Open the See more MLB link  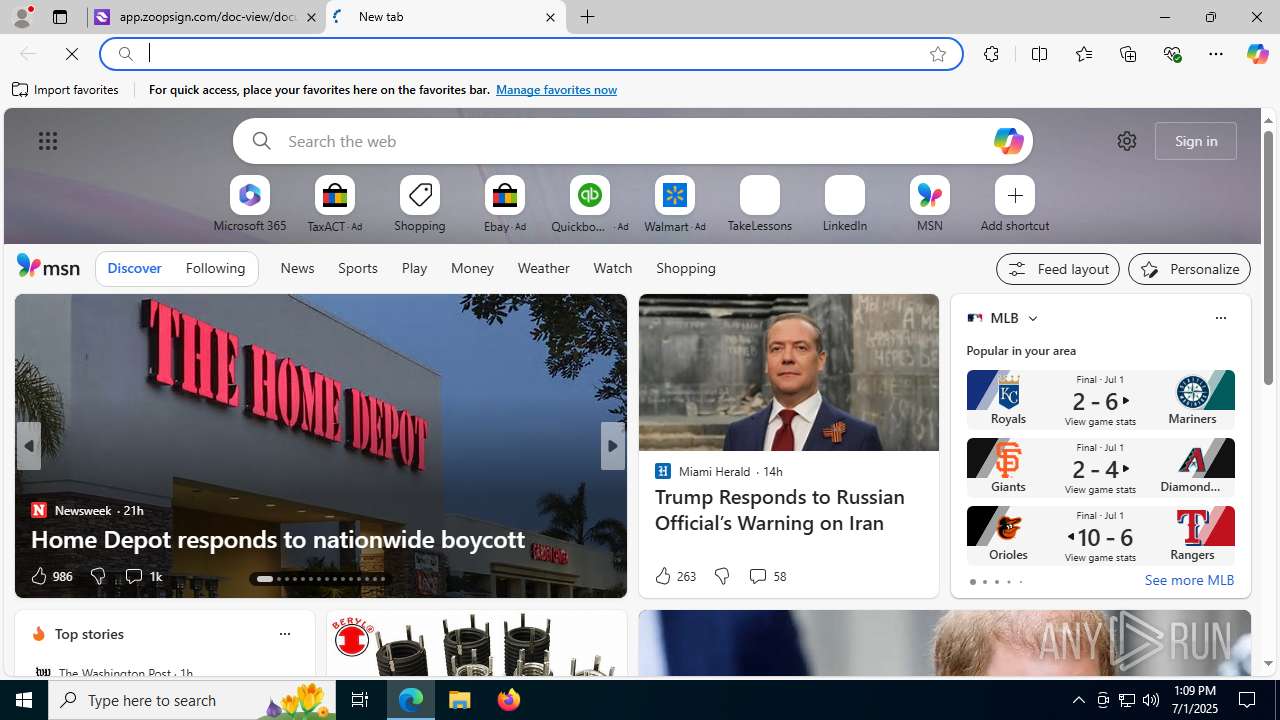(x=1189, y=580)
